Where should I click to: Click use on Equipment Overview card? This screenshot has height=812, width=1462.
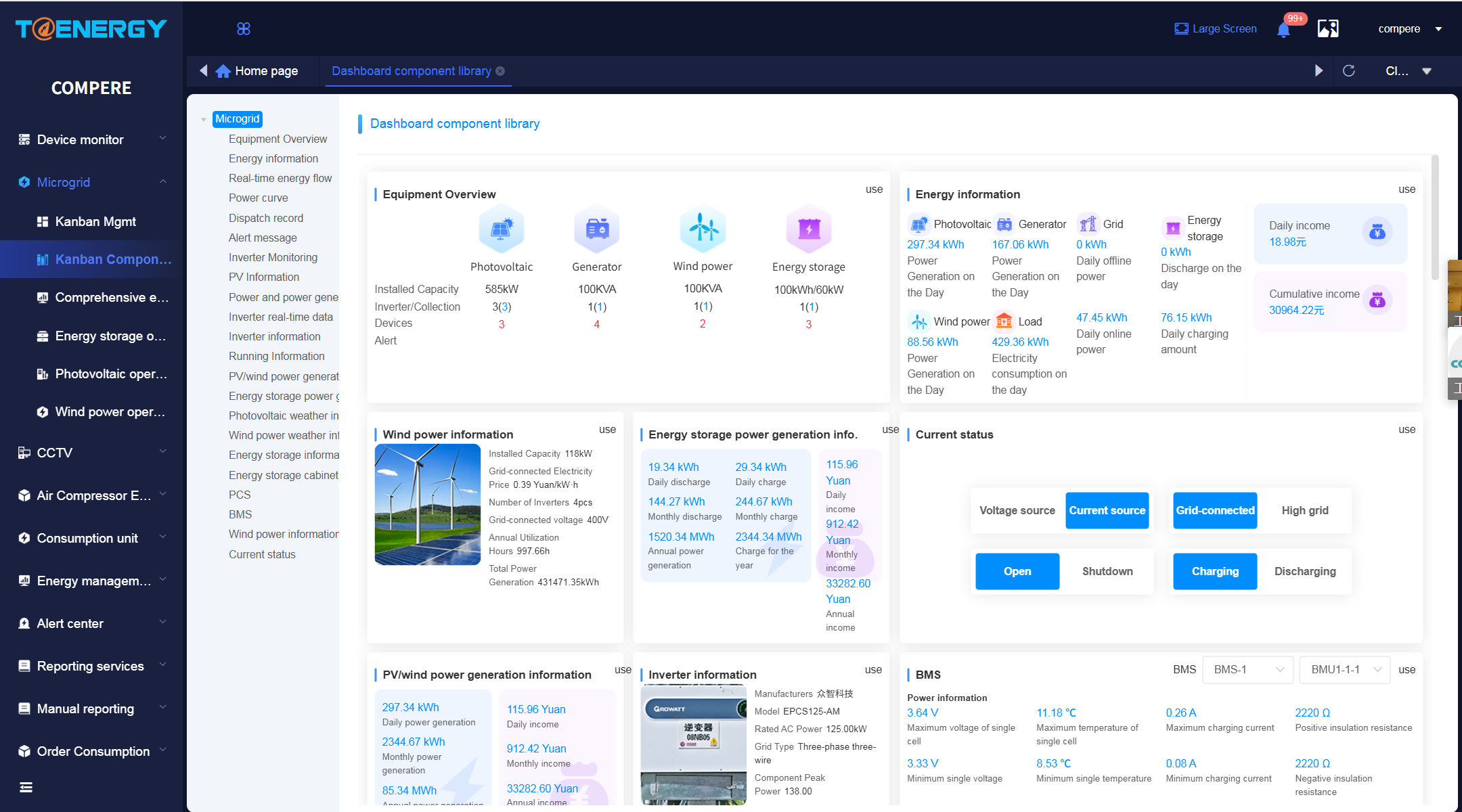pyautogui.click(x=874, y=189)
